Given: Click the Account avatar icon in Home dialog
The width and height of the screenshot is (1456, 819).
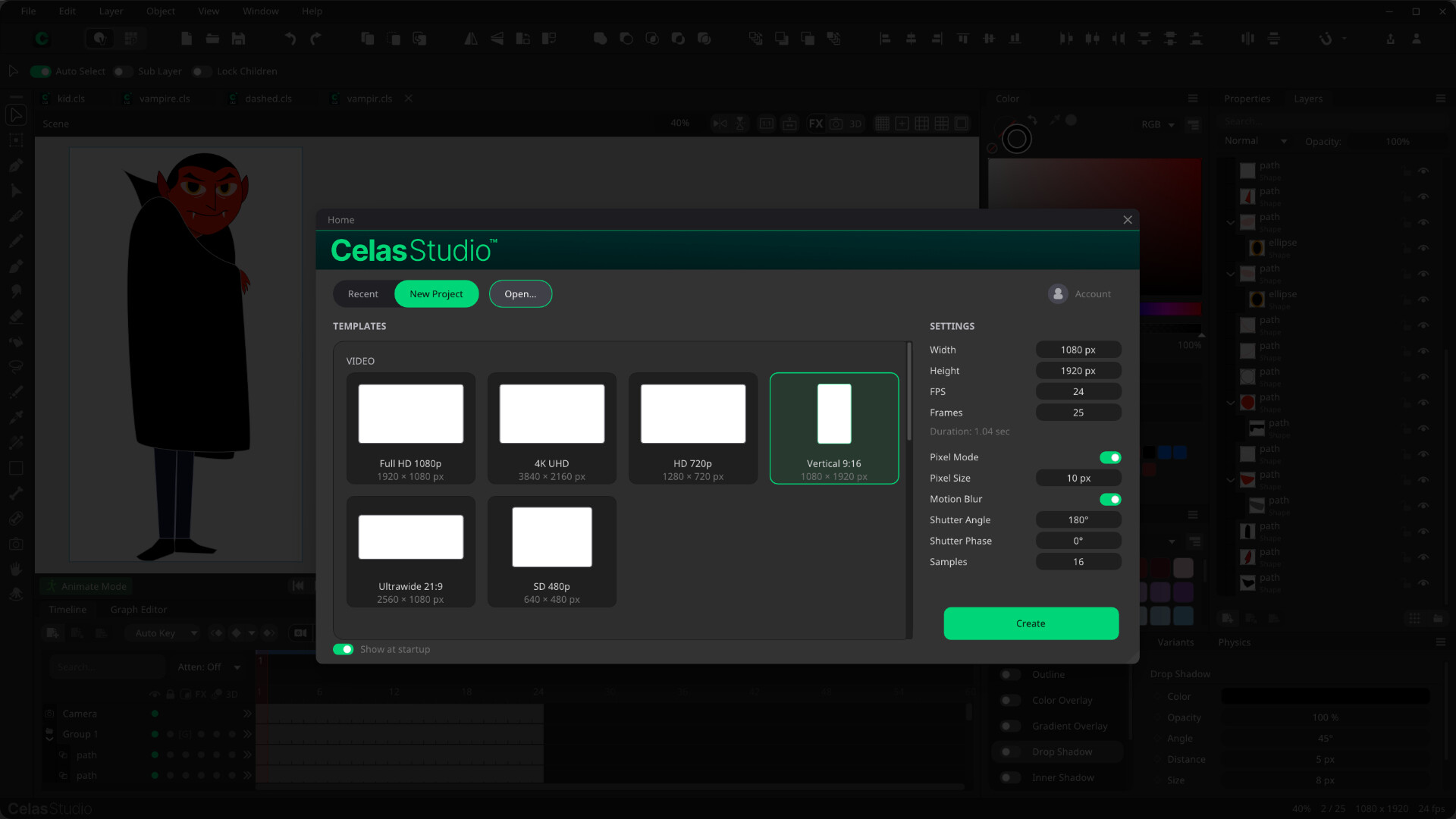Looking at the screenshot, I should (1058, 293).
